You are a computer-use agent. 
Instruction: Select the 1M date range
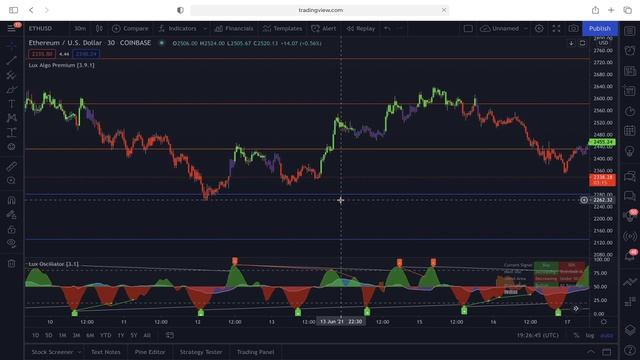coord(62,335)
